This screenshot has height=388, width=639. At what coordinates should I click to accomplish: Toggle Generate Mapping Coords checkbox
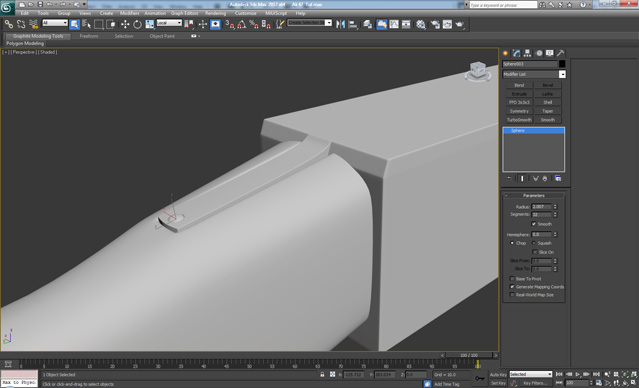pyautogui.click(x=512, y=287)
